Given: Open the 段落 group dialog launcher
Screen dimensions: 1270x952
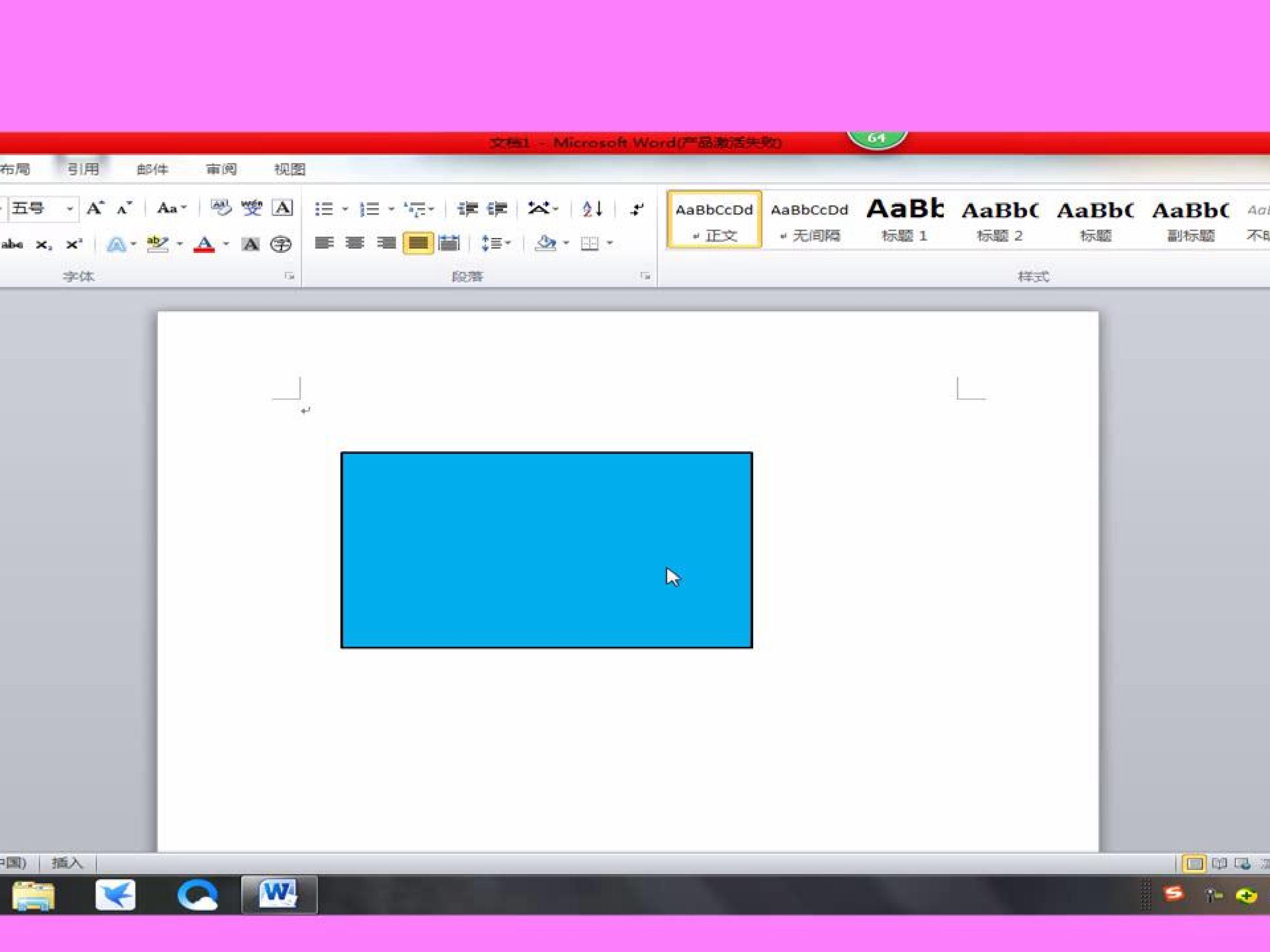Looking at the screenshot, I should (645, 276).
